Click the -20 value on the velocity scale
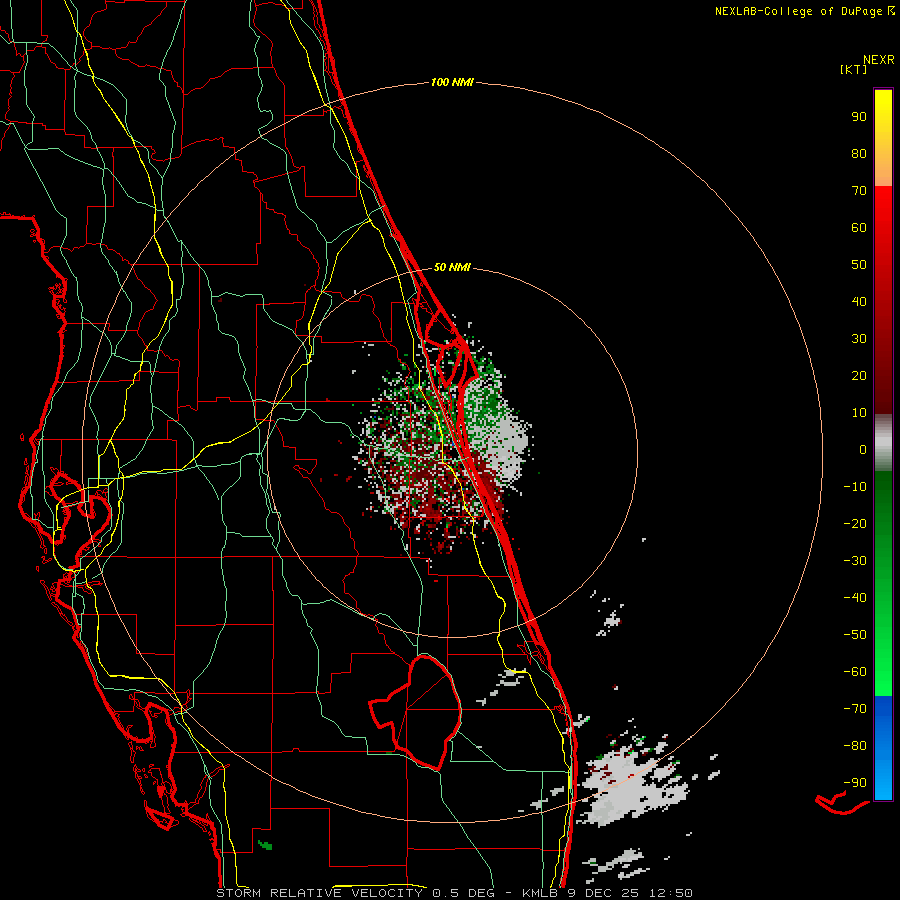The width and height of the screenshot is (900, 900). (x=855, y=524)
